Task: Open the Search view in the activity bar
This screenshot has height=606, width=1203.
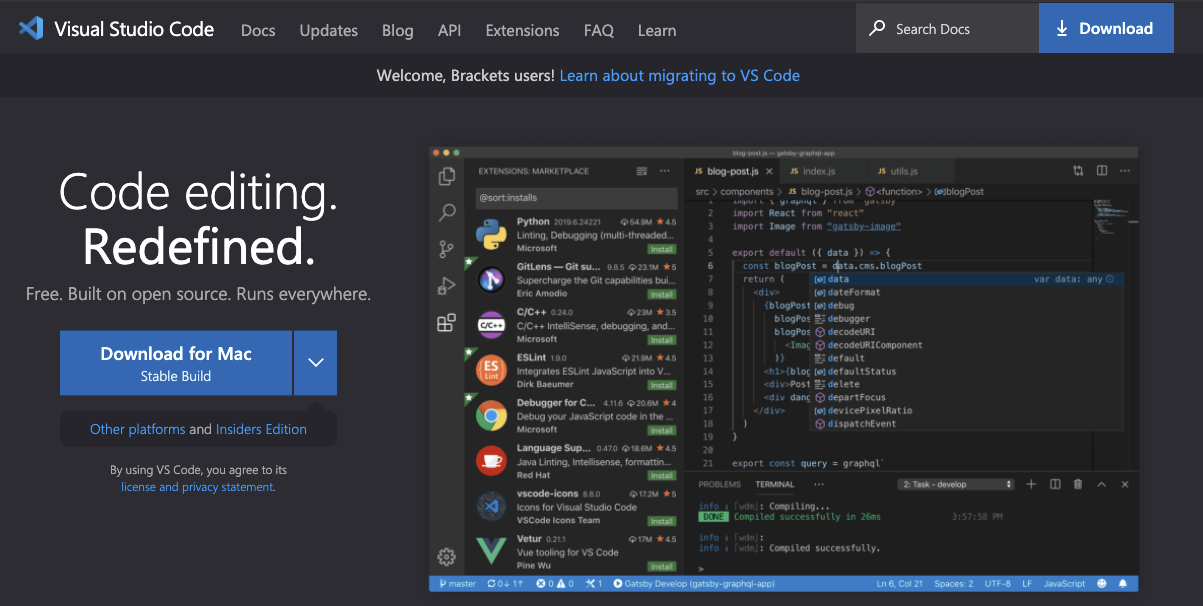Action: coord(447,213)
